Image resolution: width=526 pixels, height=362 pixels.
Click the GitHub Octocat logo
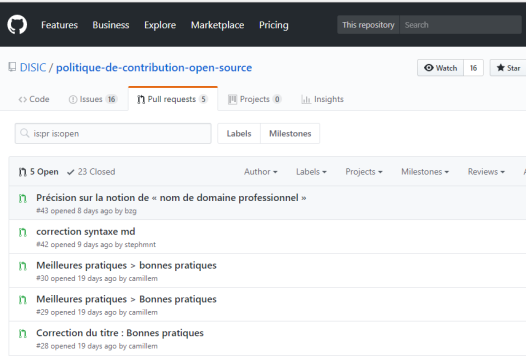[x=17, y=24]
